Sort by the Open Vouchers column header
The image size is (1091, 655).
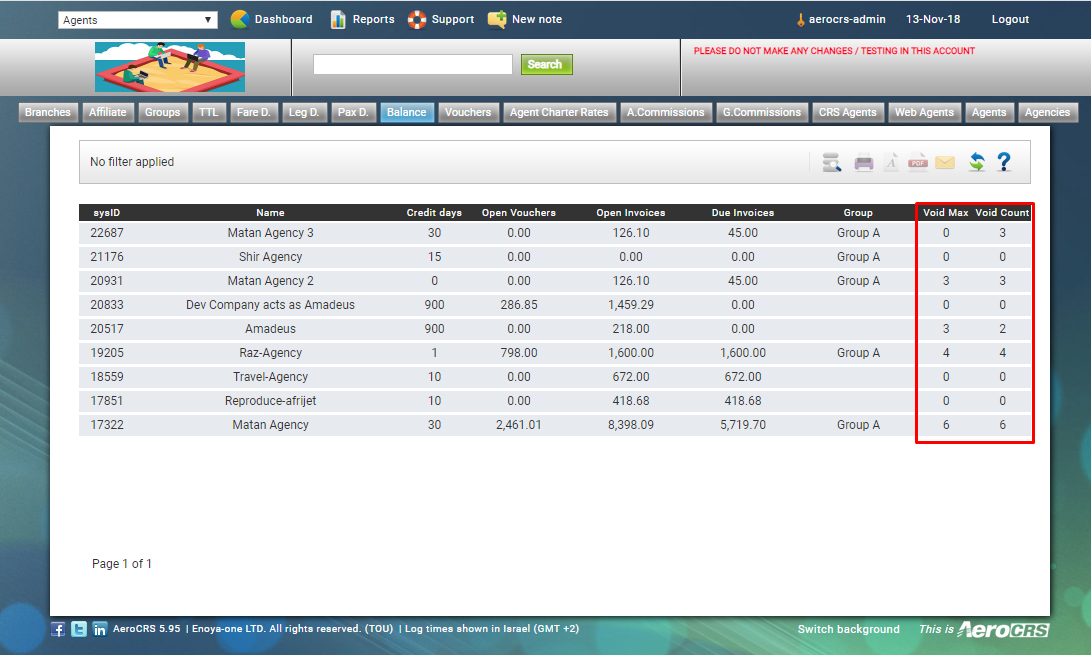tap(519, 213)
